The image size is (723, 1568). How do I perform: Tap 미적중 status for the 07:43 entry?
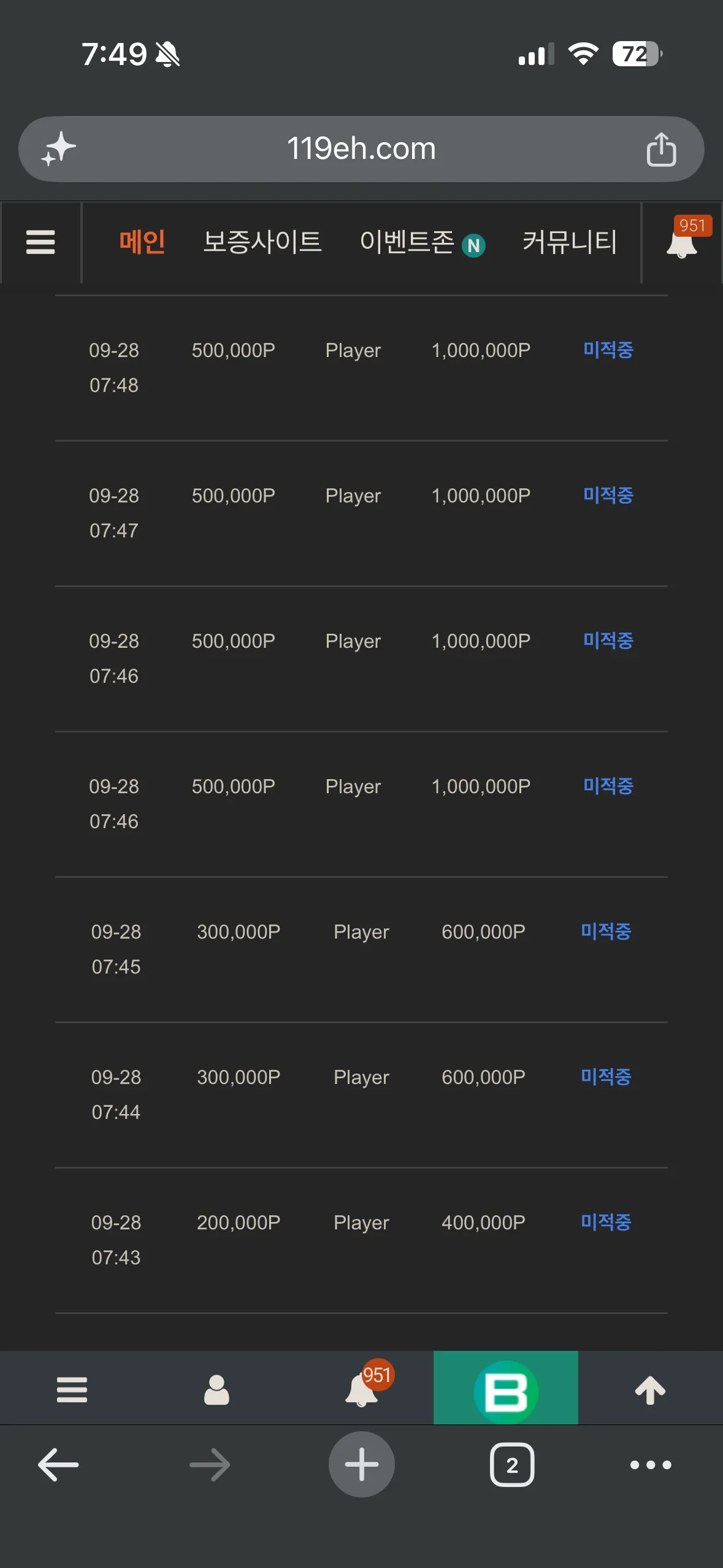(606, 1222)
